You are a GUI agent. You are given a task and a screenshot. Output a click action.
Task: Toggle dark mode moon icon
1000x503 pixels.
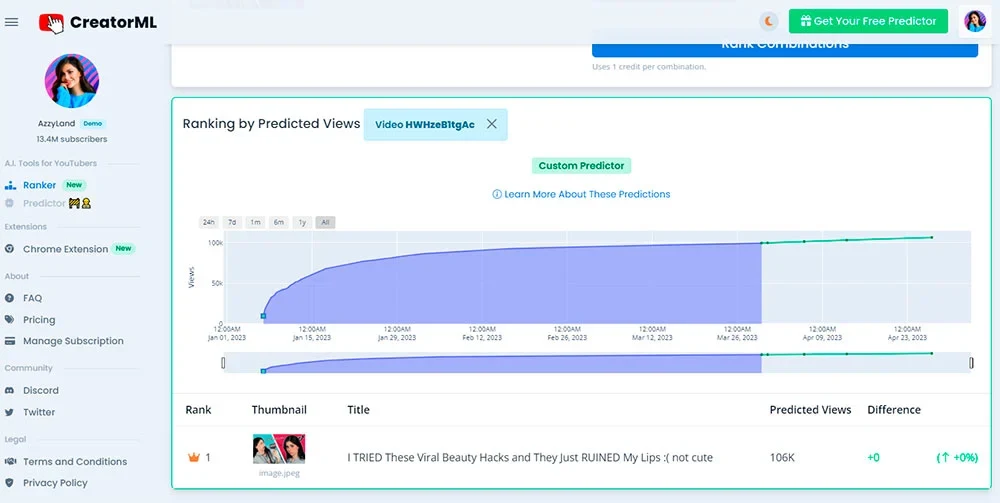(x=769, y=22)
